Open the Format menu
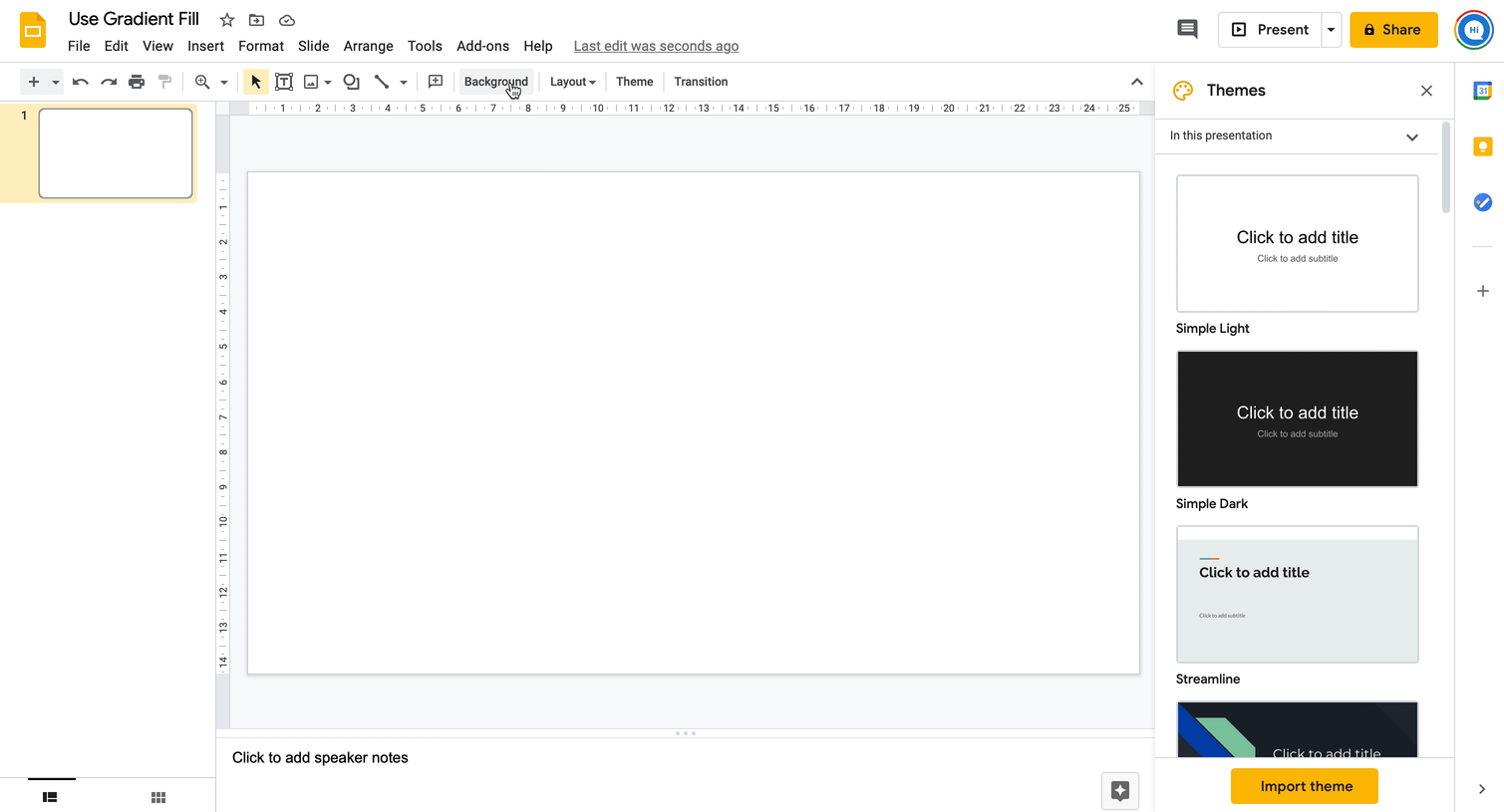Image resolution: width=1504 pixels, height=812 pixels. click(261, 46)
